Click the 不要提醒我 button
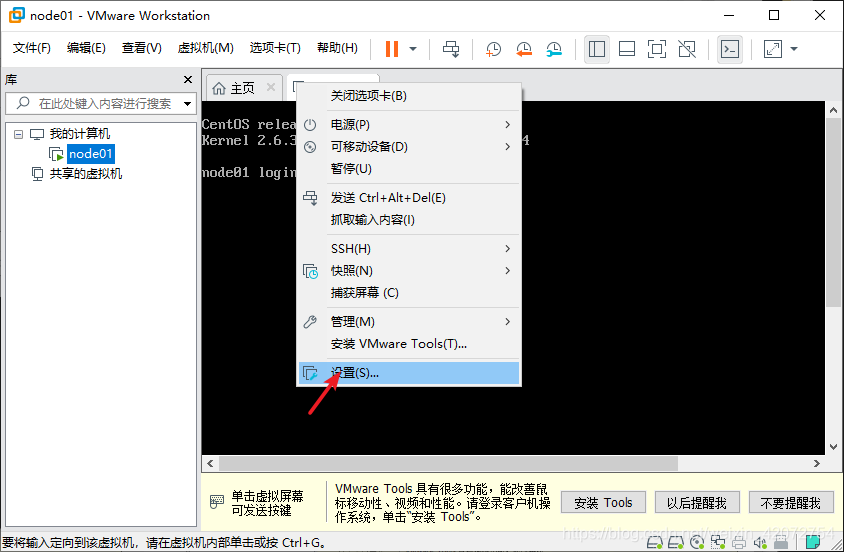 coord(791,503)
